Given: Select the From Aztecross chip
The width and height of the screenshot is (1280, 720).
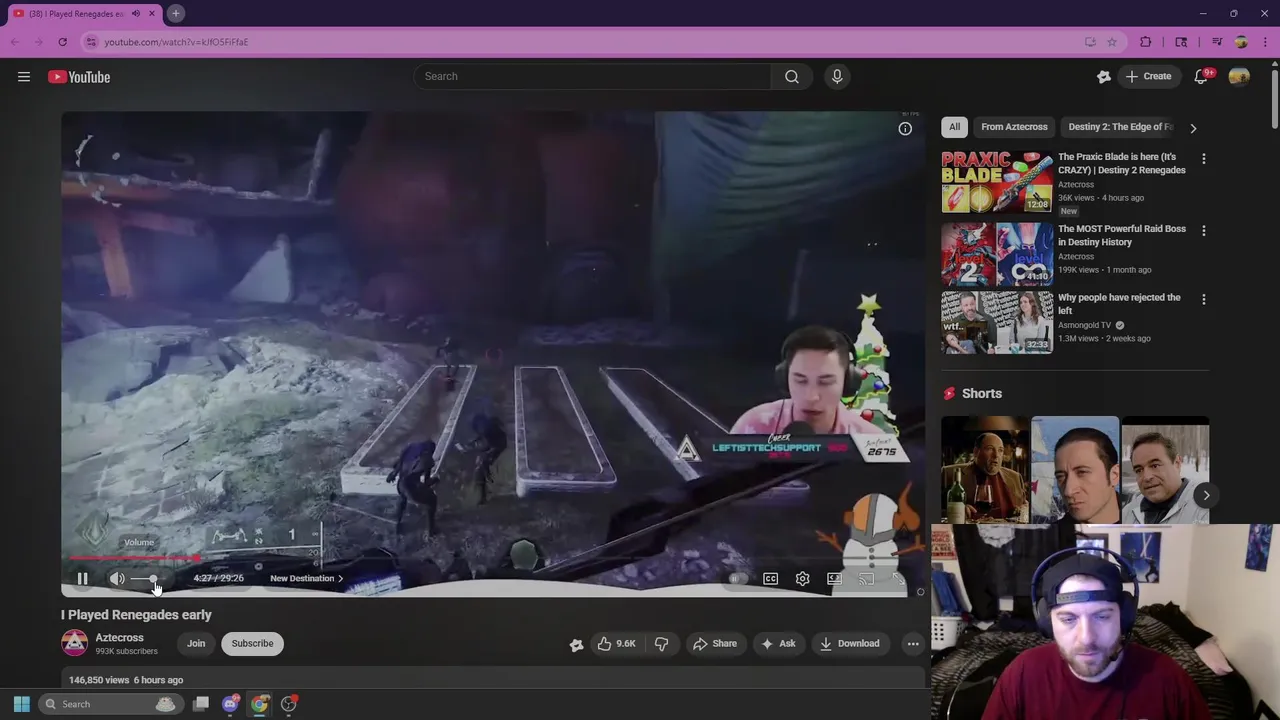Looking at the screenshot, I should pyautogui.click(x=1014, y=127).
